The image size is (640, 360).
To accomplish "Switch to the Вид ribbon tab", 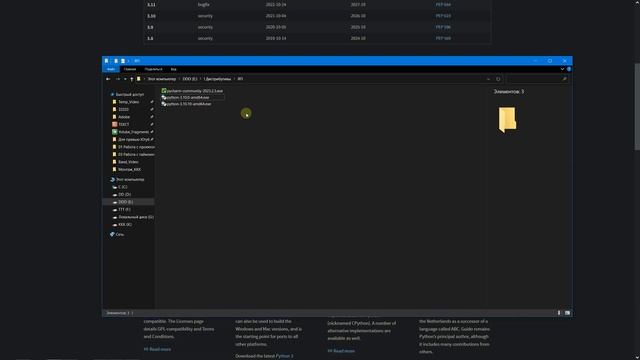I will point(173,69).
